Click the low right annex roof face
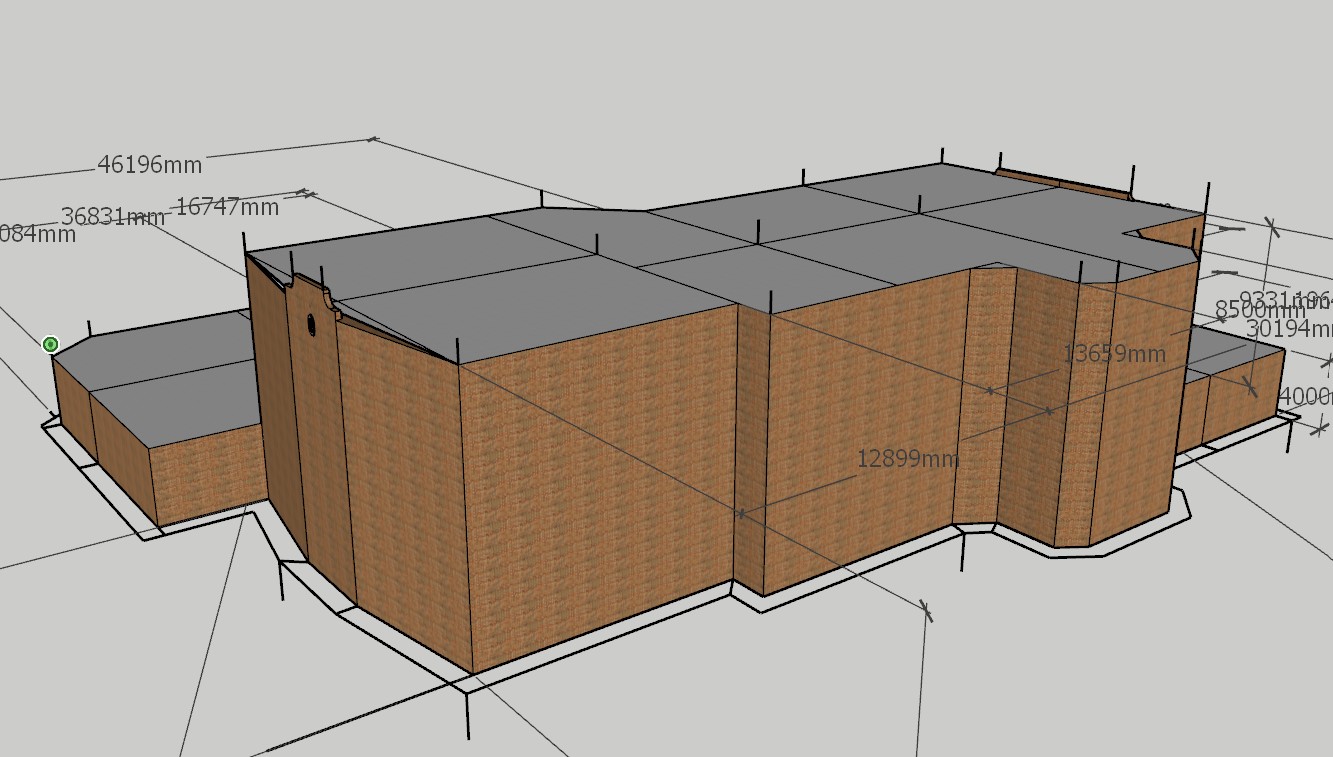Screen dimensions: 1333x757 click(x=1235, y=357)
